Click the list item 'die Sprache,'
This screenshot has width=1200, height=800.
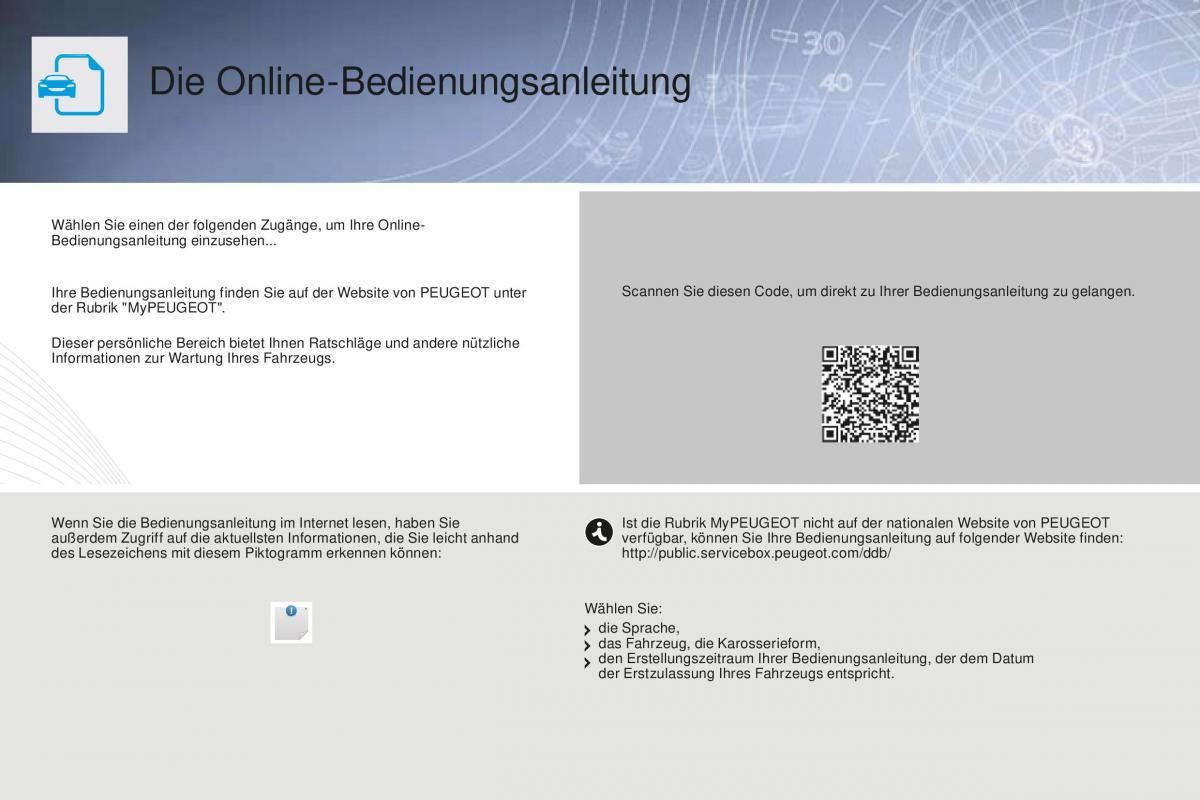tap(639, 628)
